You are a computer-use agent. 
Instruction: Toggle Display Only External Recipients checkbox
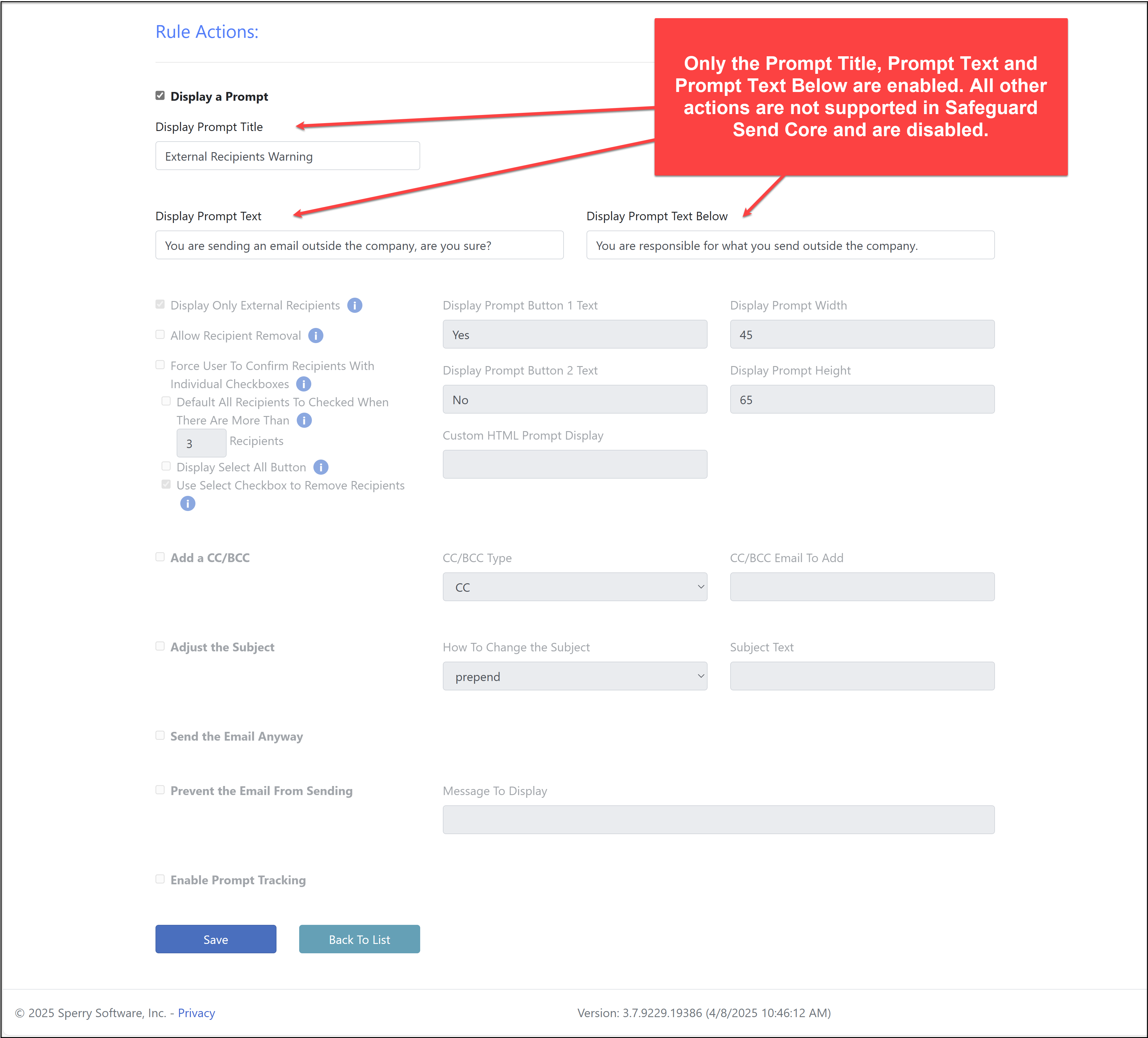(160, 305)
